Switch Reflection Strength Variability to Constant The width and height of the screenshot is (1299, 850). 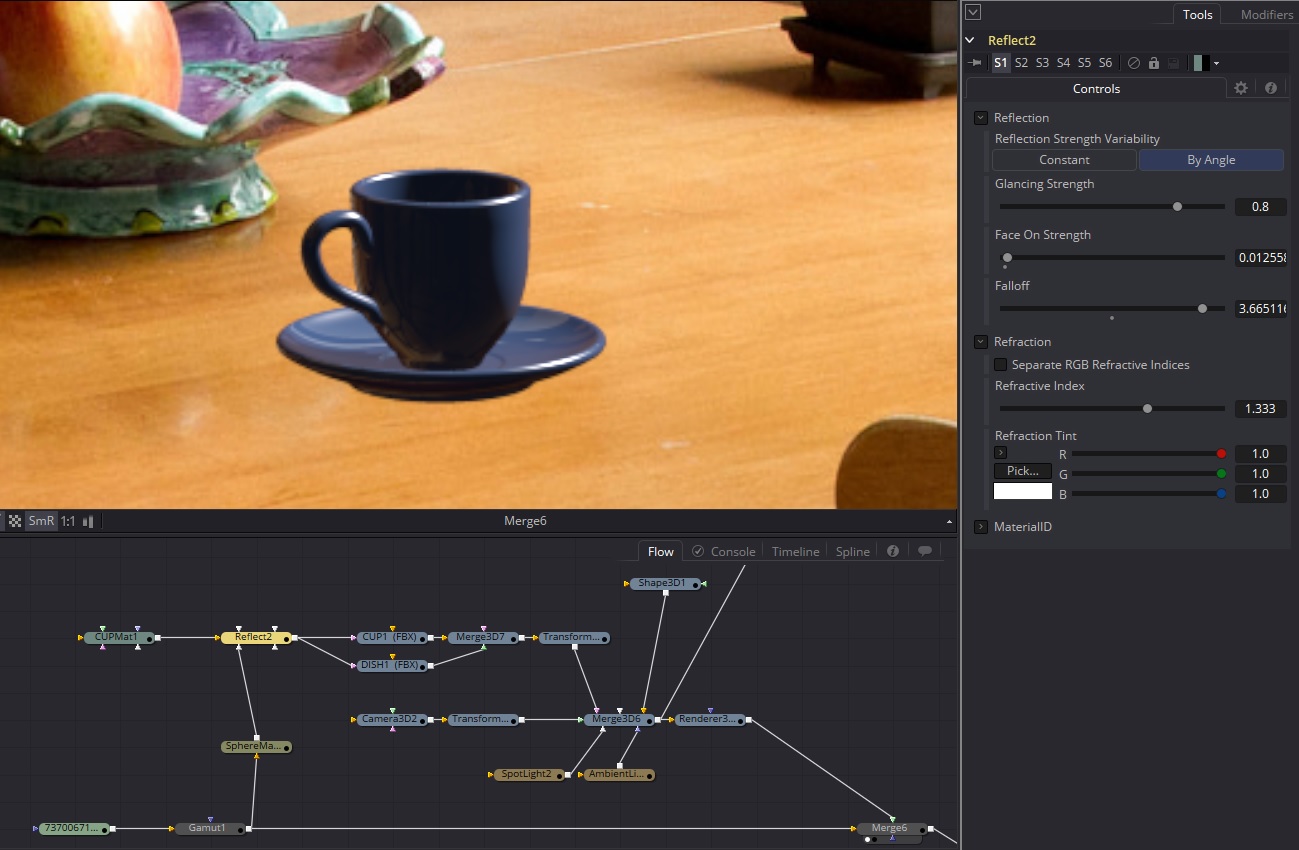1063,159
